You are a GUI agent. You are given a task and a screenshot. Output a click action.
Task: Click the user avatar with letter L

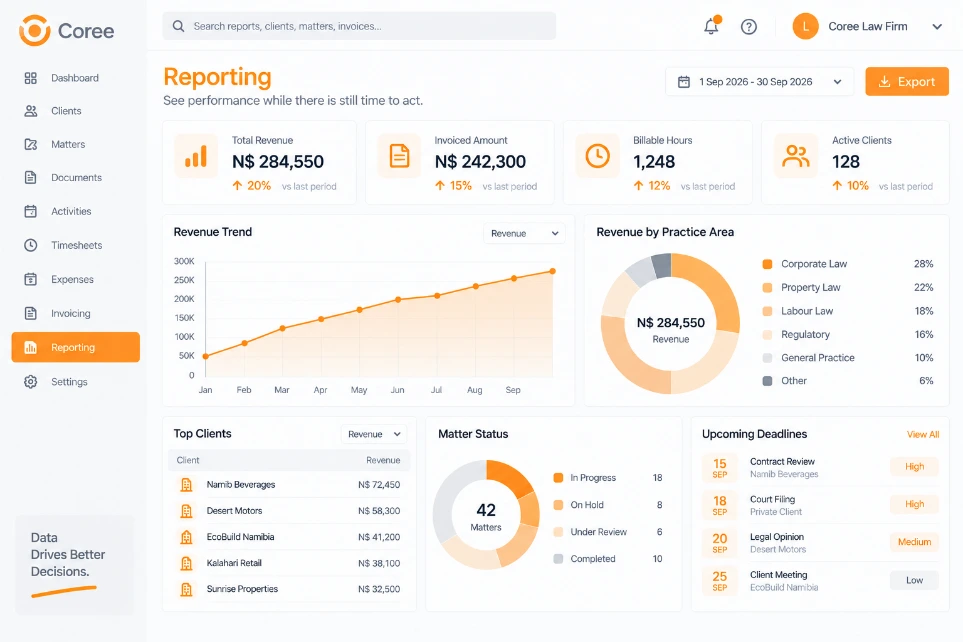pyautogui.click(x=805, y=26)
